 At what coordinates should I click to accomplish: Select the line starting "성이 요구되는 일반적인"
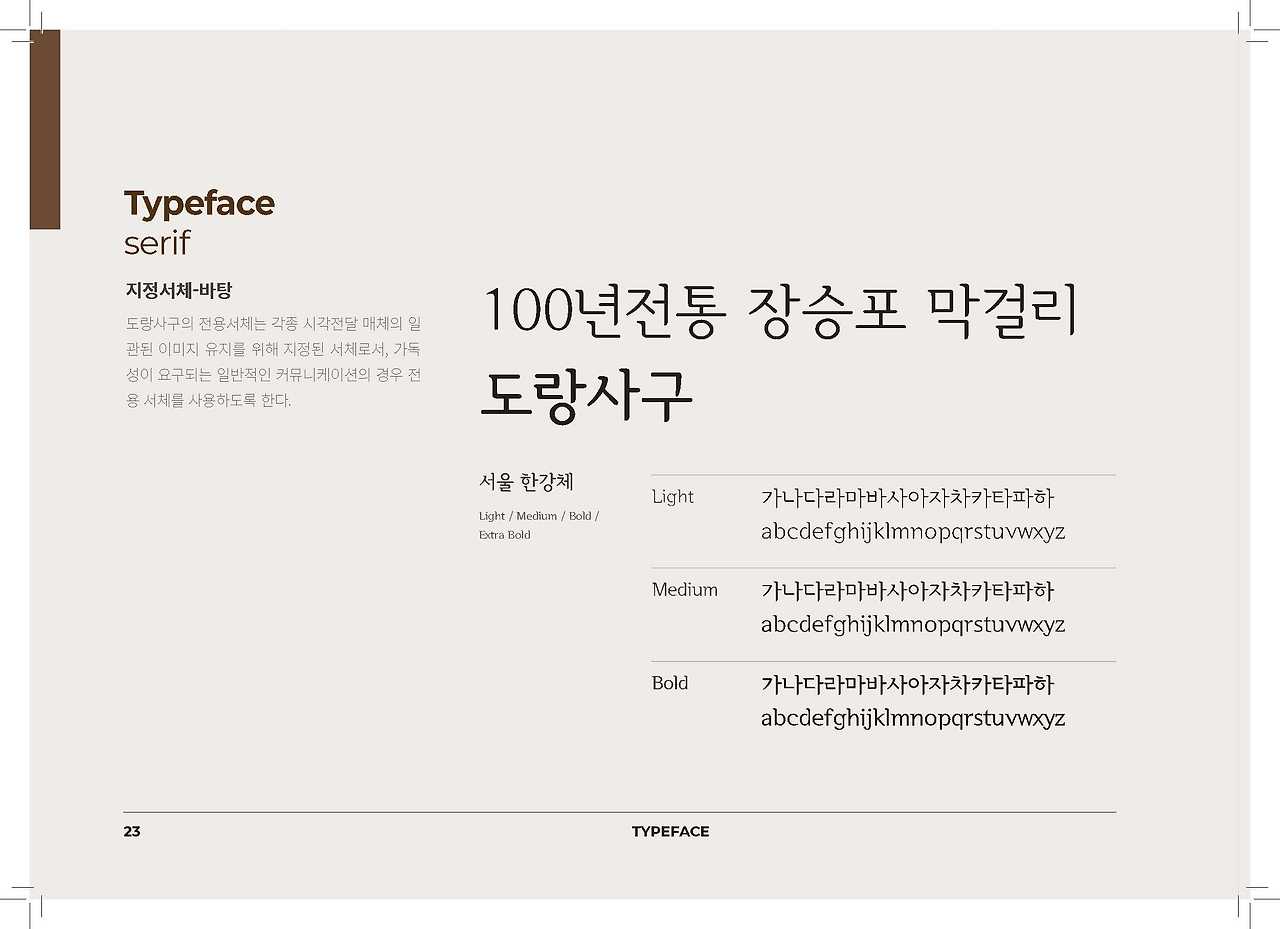coord(273,375)
